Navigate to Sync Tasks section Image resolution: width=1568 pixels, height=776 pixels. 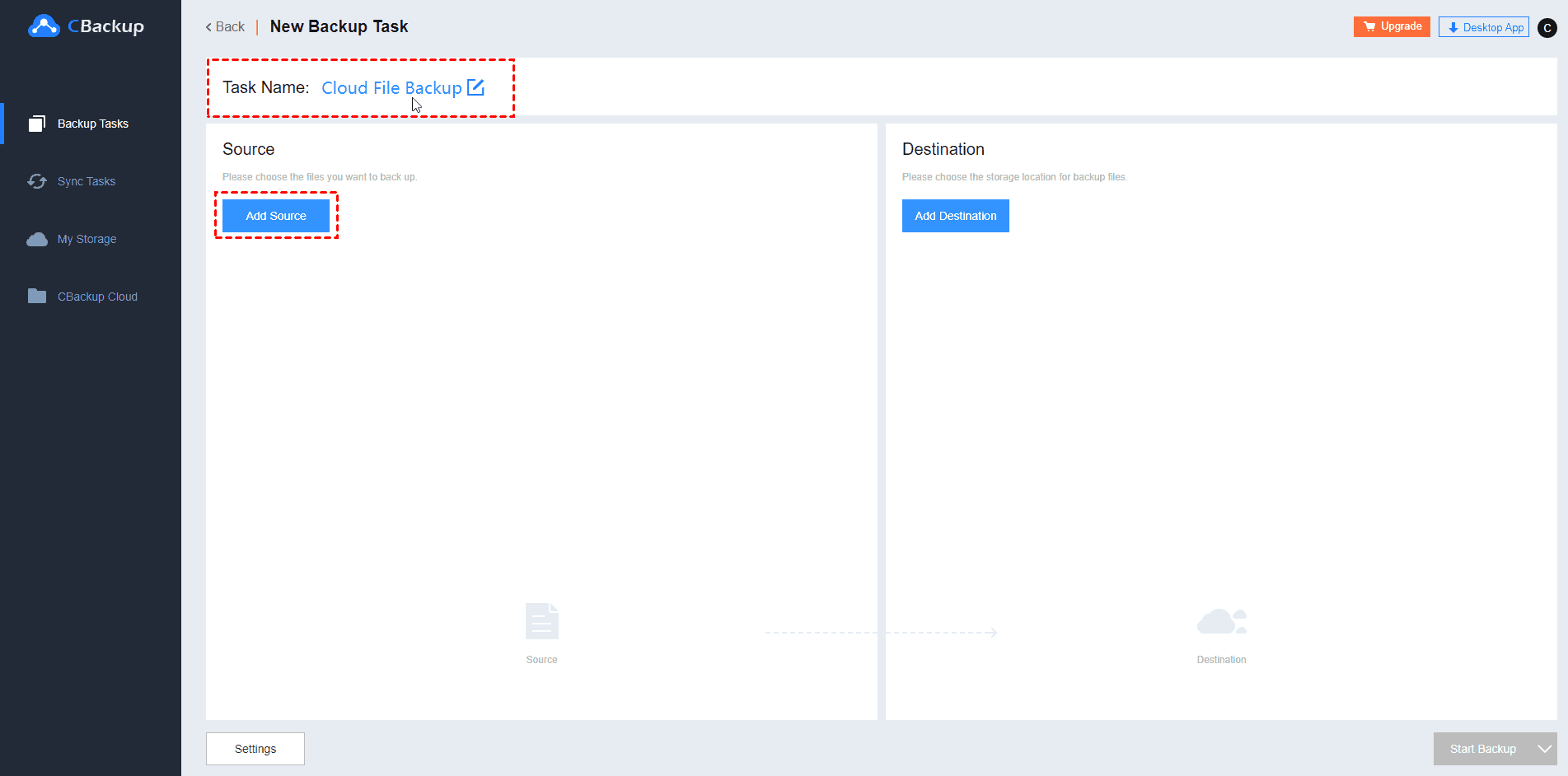[87, 180]
